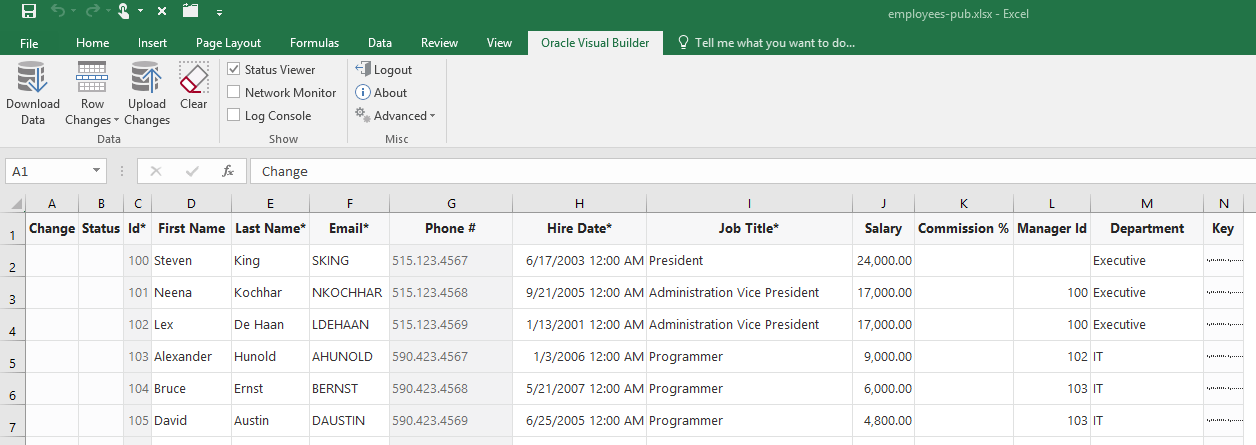Screen dimensions: 1256x445
Task: Expand the Row Changes dropdown
Action: point(92,111)
